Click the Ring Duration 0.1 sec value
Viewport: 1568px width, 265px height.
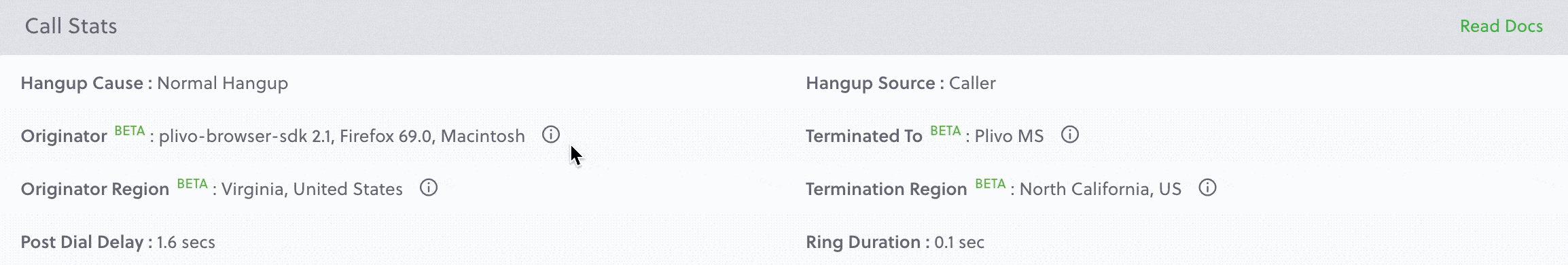959,242
